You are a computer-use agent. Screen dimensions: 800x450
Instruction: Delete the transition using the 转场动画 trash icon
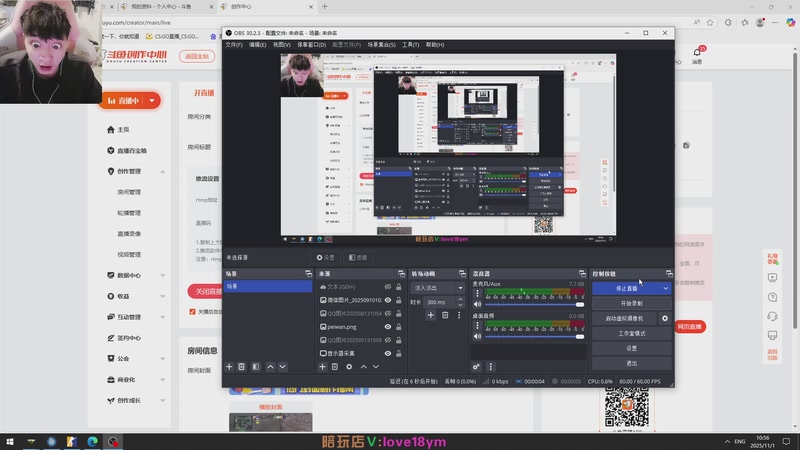click(x=445, y=315)
